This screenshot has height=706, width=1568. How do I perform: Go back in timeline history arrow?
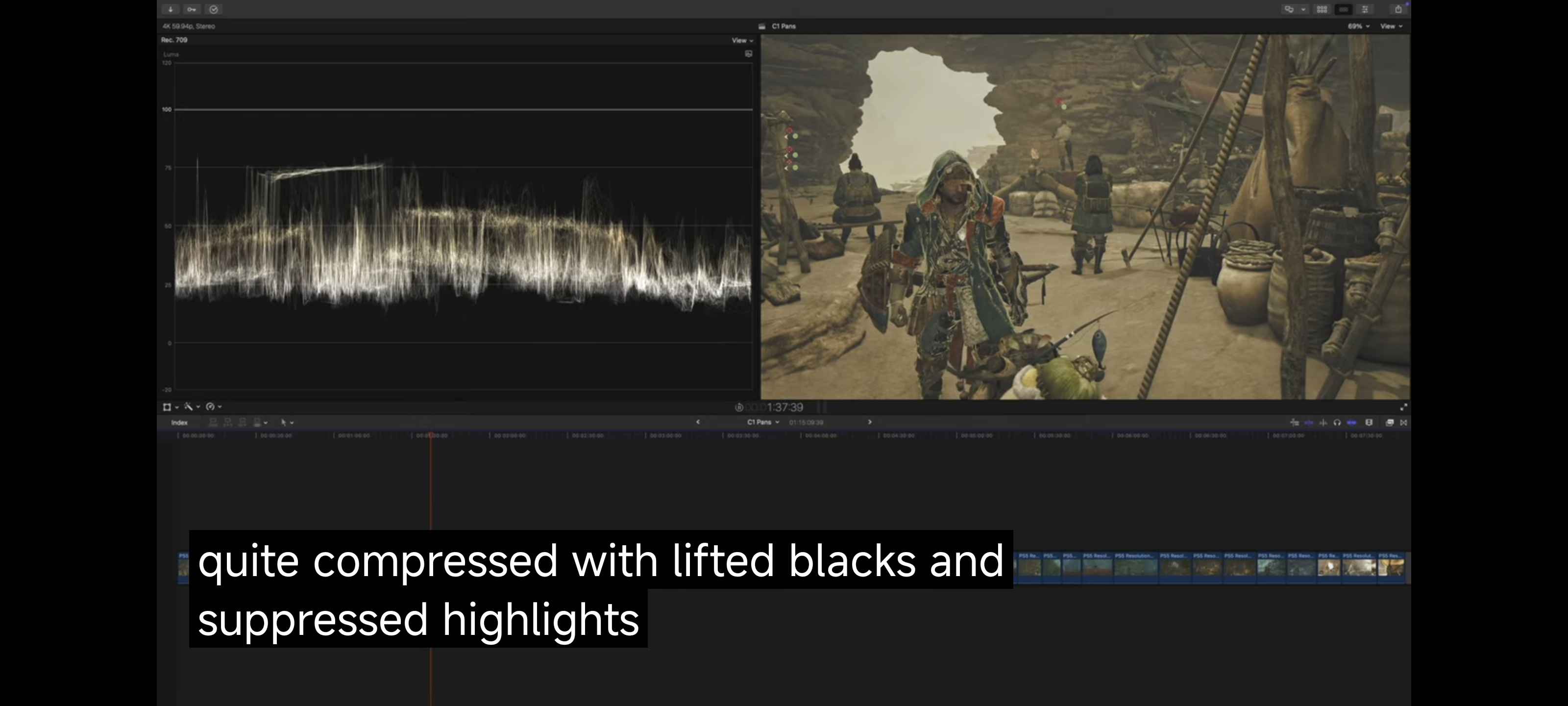[698, 422]
